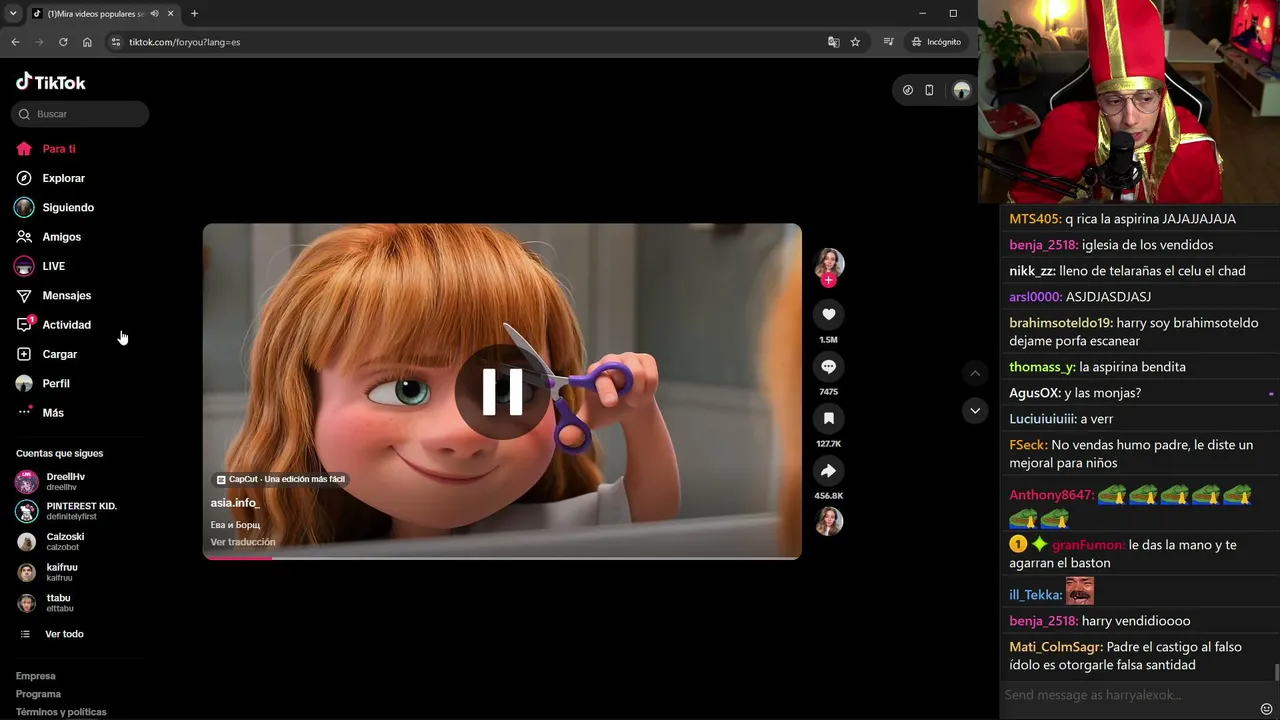Open the profile avatar menu at top

pos(961,90)
